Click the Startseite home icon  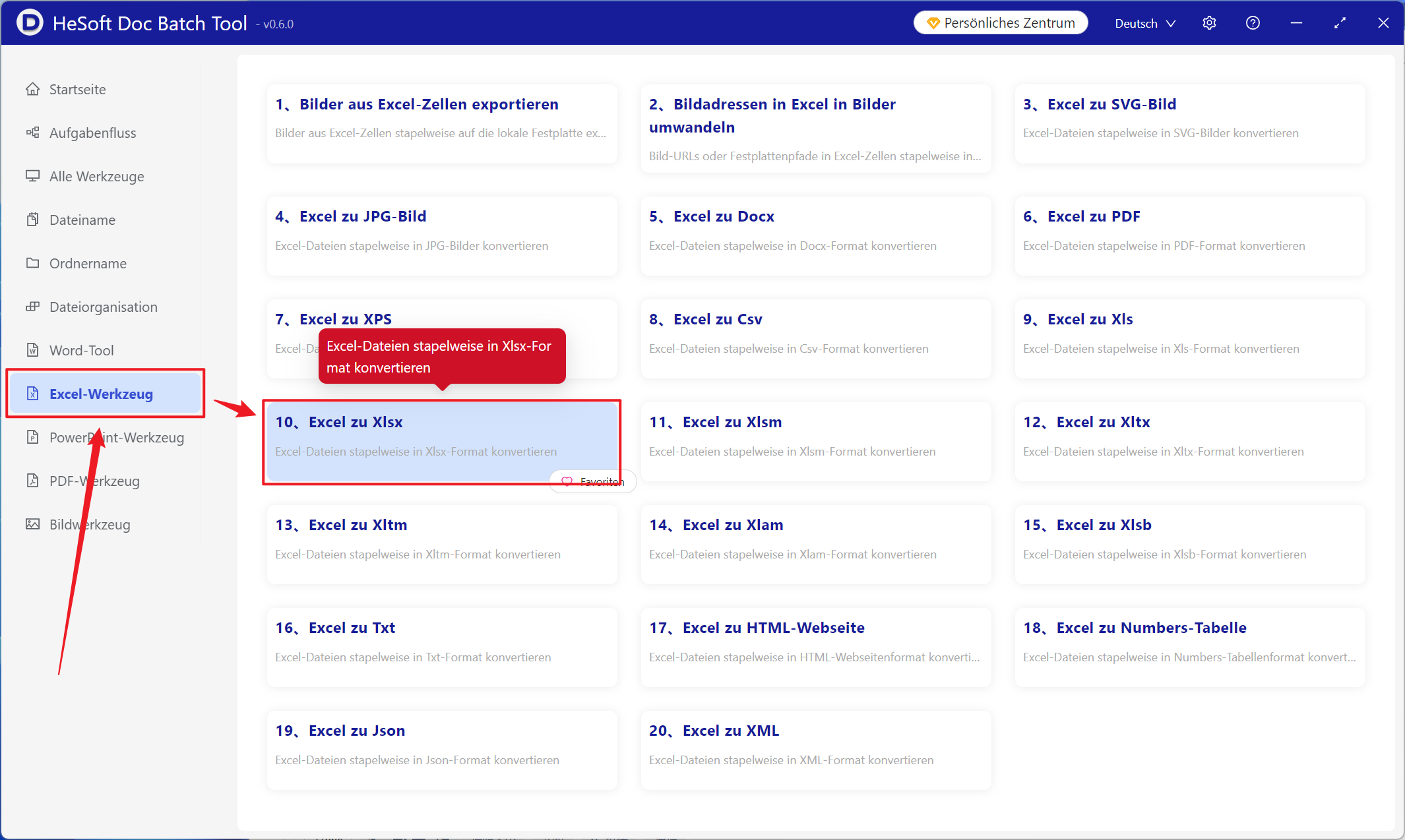click(x=32, y=89)
